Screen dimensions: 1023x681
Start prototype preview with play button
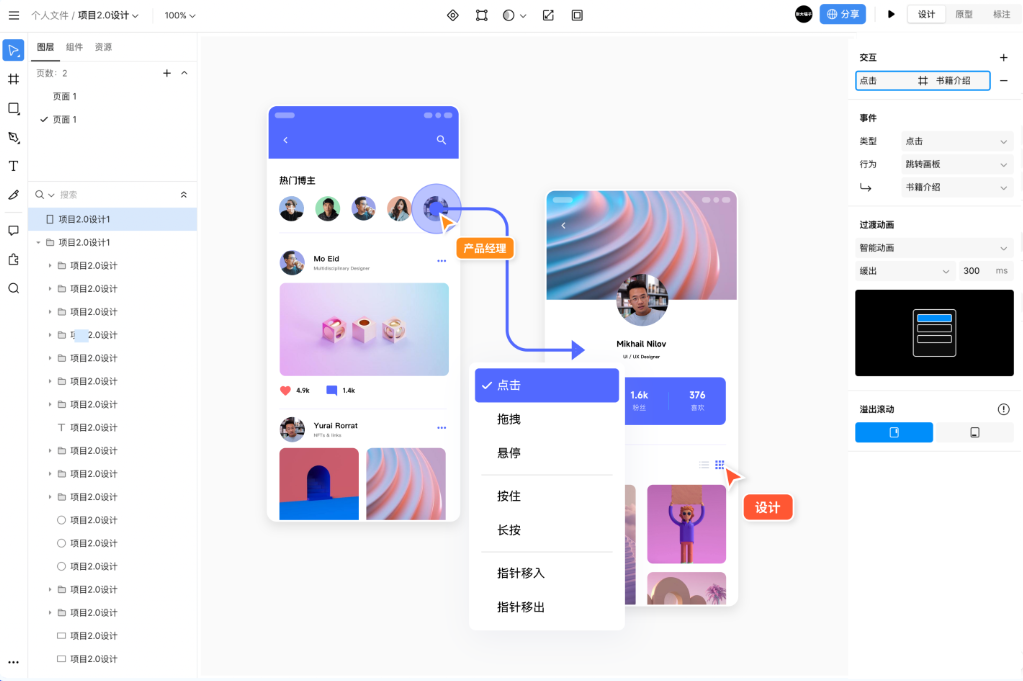pyautogui.click(x=891, y=14)
